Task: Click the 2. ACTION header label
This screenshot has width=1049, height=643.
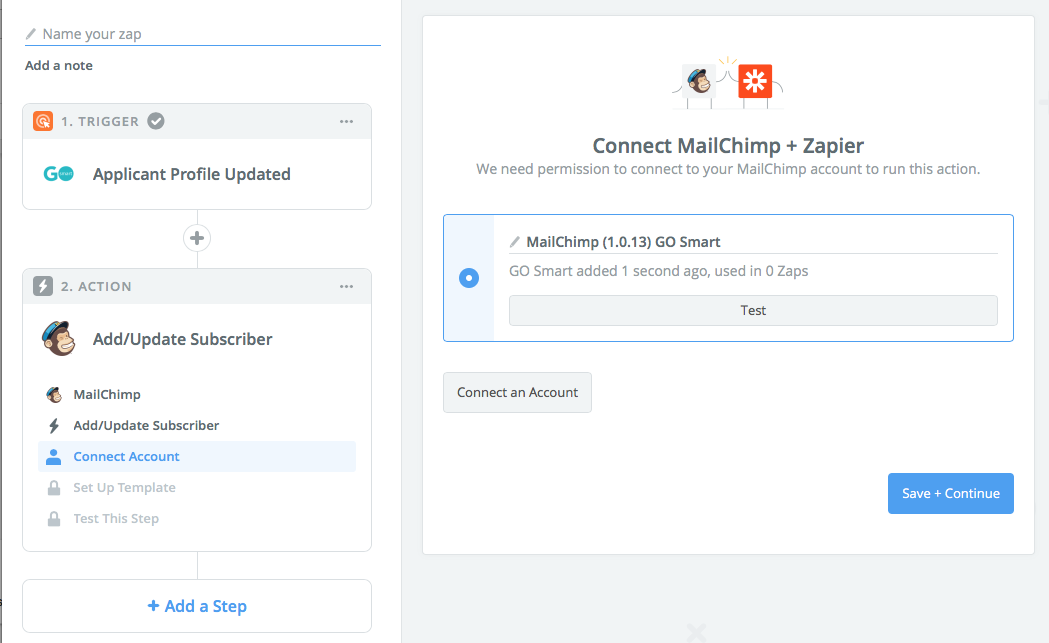Action: pyautogui.click(x=96, y=286)
